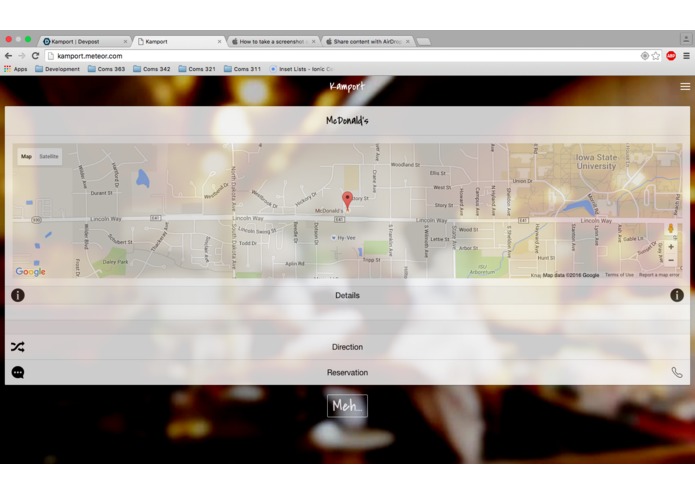Click Iowa State University label on map

(x=596, y=162)
